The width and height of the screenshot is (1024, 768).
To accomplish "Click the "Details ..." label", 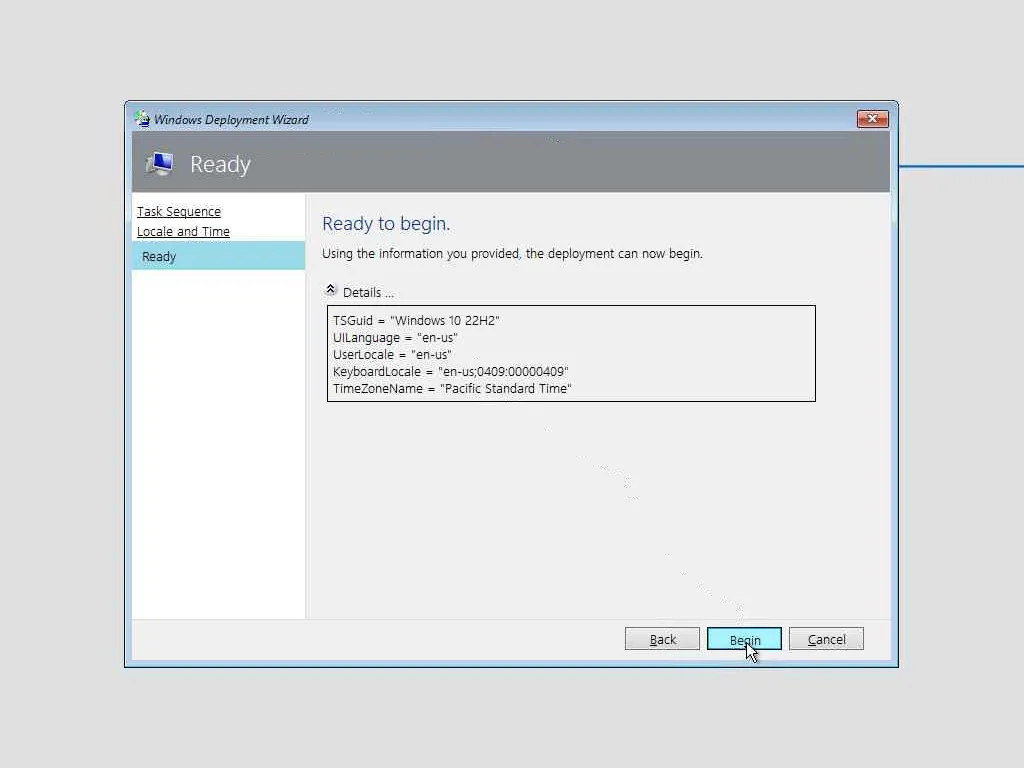I will [368, 293].
